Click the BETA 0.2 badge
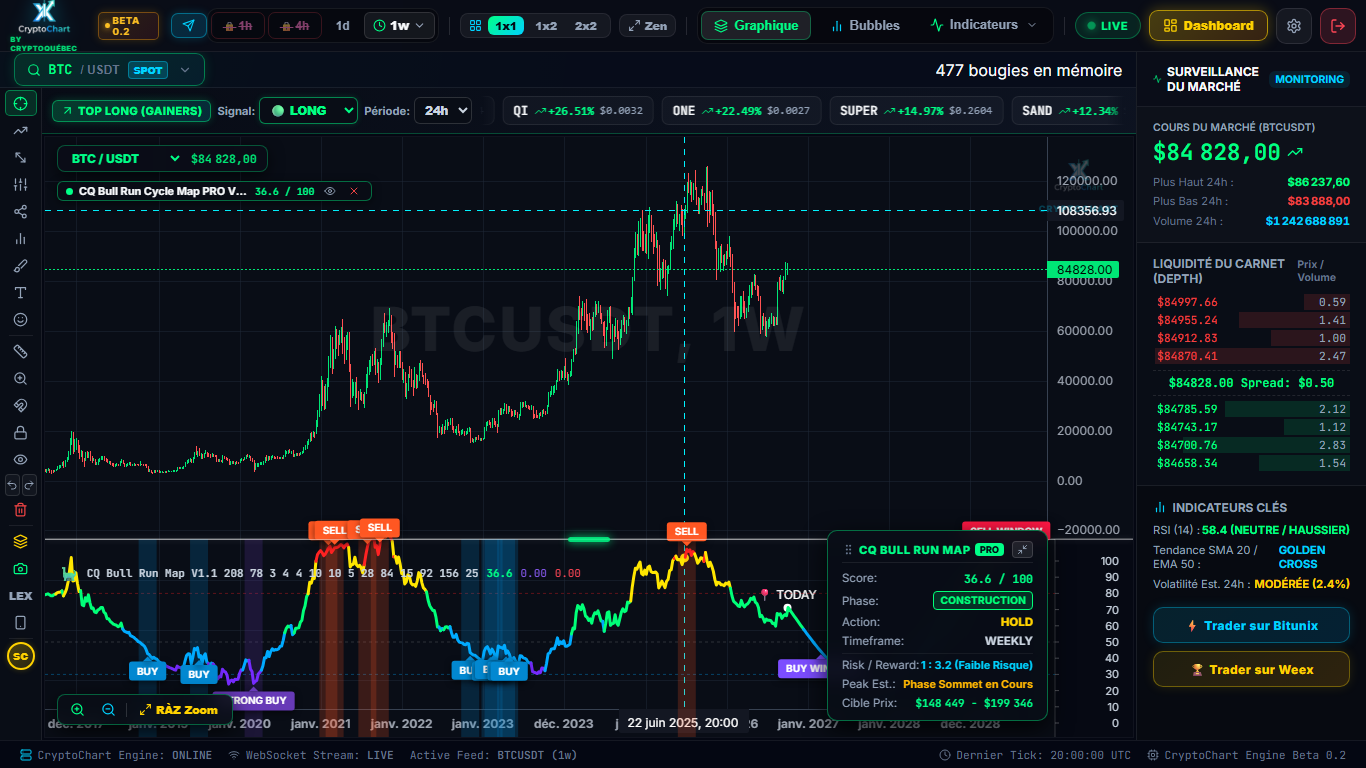Screen dimensions: 1366x768 click(128, 25)
